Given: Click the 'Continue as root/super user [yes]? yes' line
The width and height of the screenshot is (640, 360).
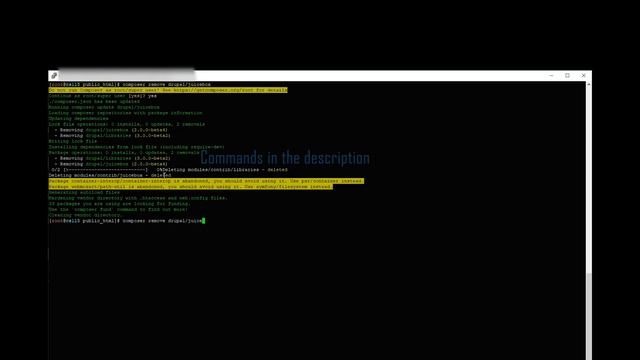Looking at the screenshot, I should (x=102, y=96).
